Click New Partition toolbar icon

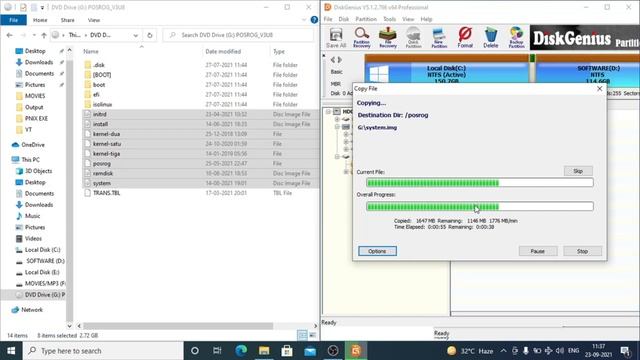coord(439,38)
